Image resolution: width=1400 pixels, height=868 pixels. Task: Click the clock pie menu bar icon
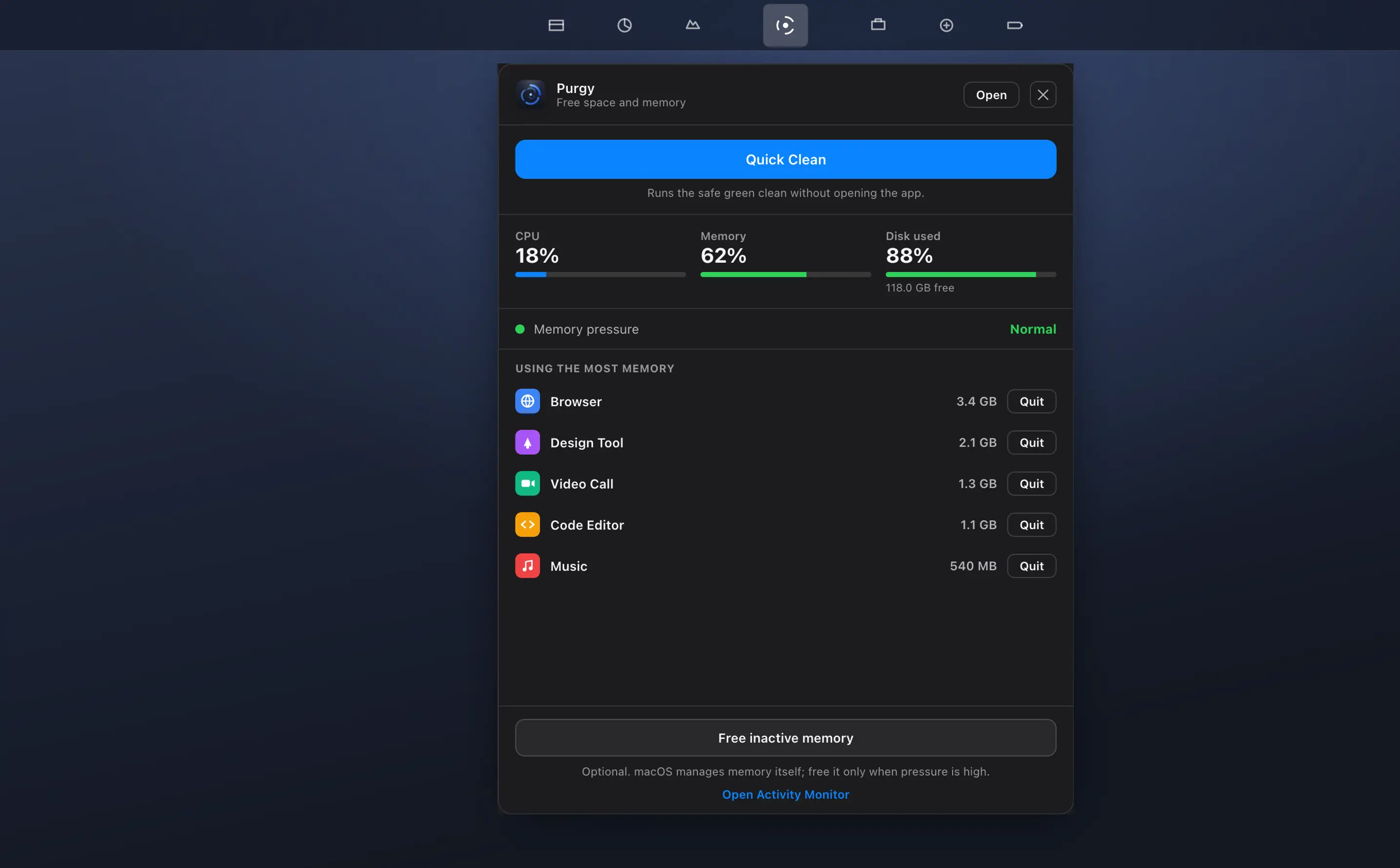tap(624, 25)
